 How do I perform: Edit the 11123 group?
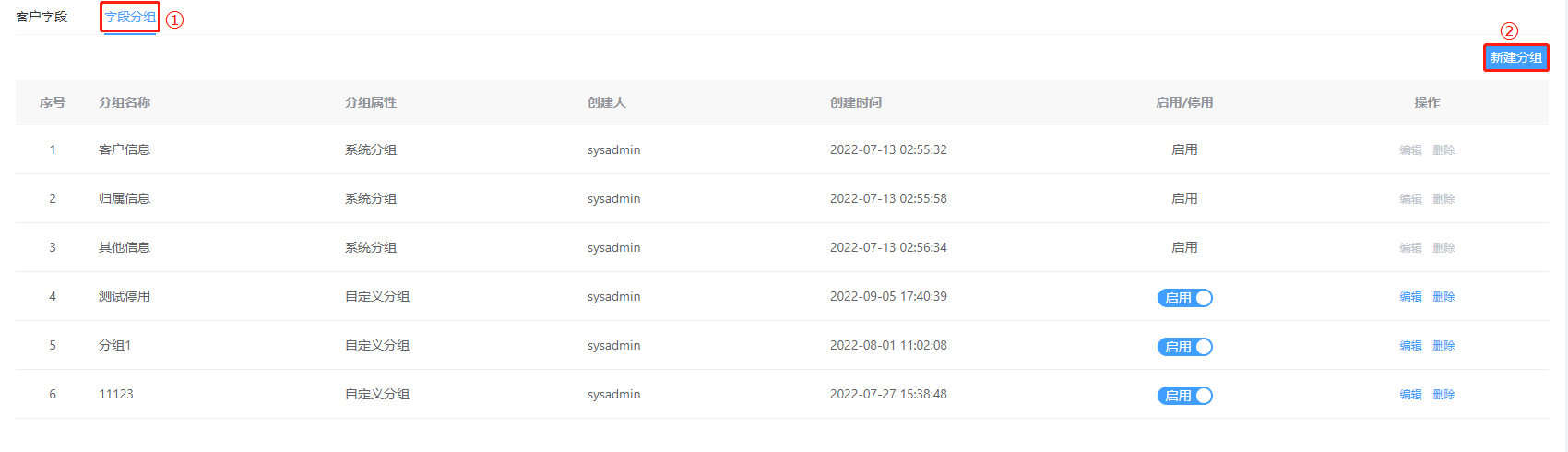click(x=1410, y=395)
